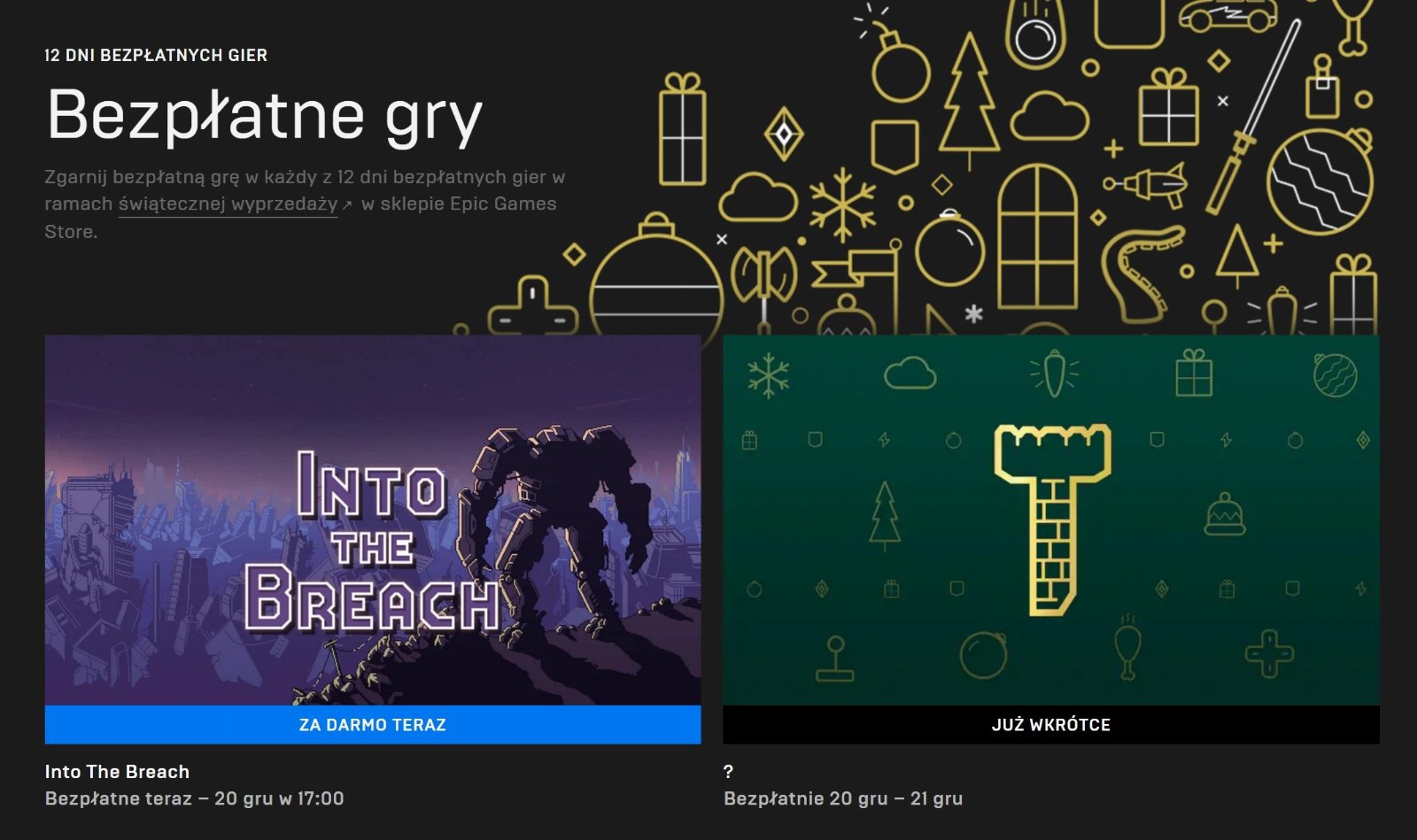Open the Into The Breach game artwork

(x=373, y=520)
